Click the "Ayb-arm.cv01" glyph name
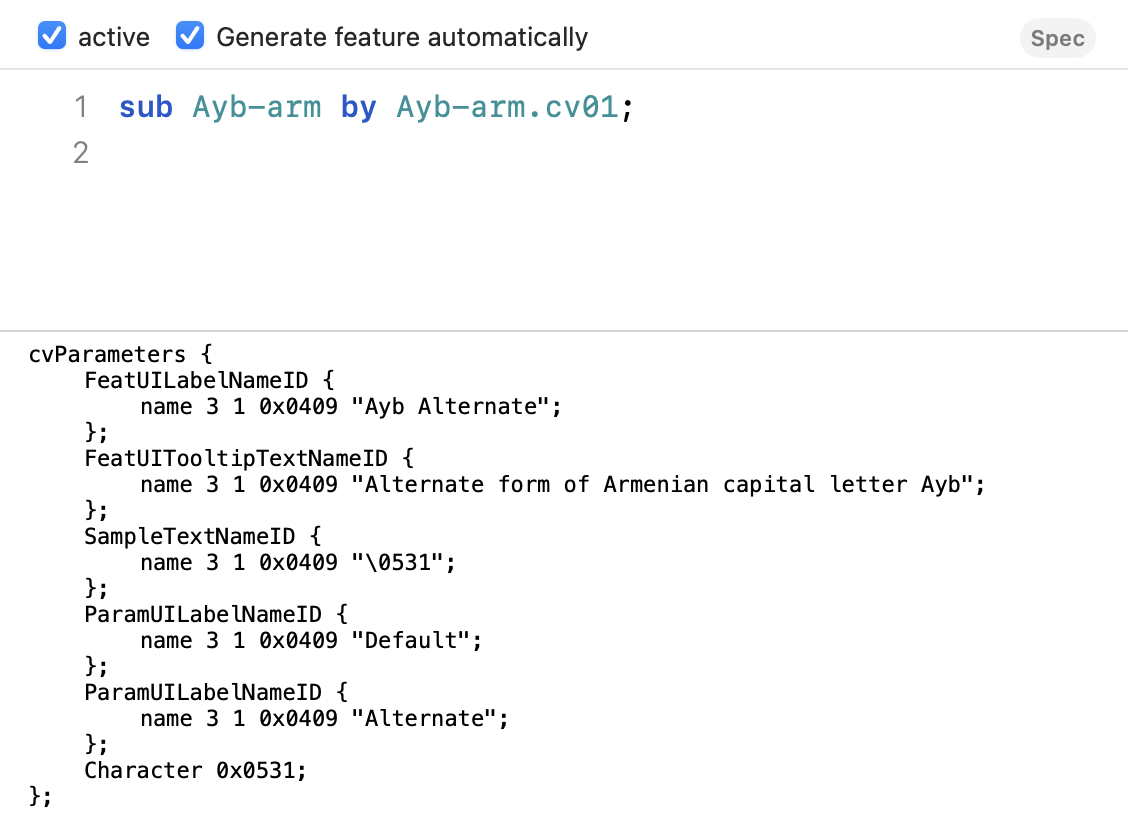 pyautogui.click(x=508, y=107)
